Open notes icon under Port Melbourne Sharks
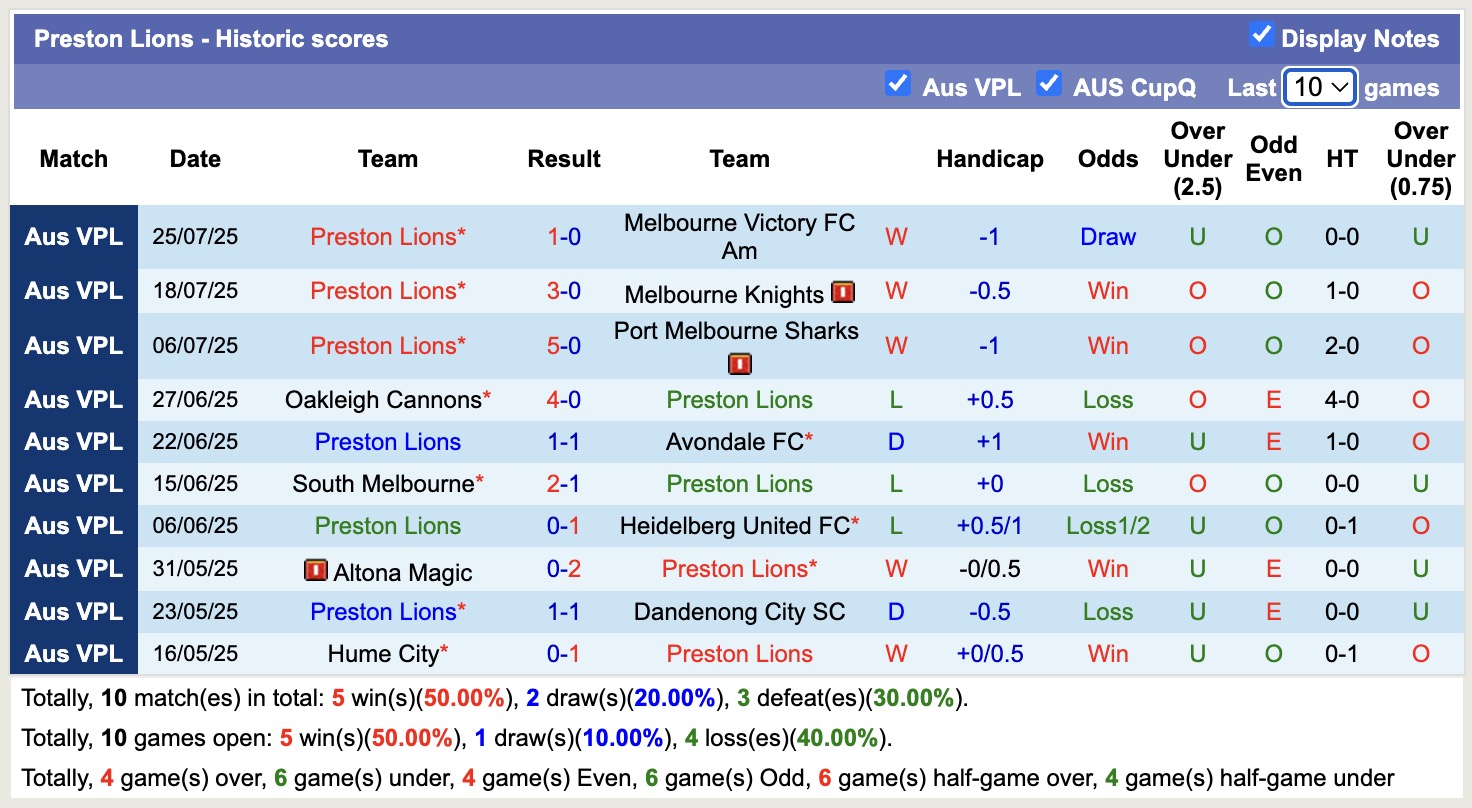Screen dimensions: 1472x808 738,363
